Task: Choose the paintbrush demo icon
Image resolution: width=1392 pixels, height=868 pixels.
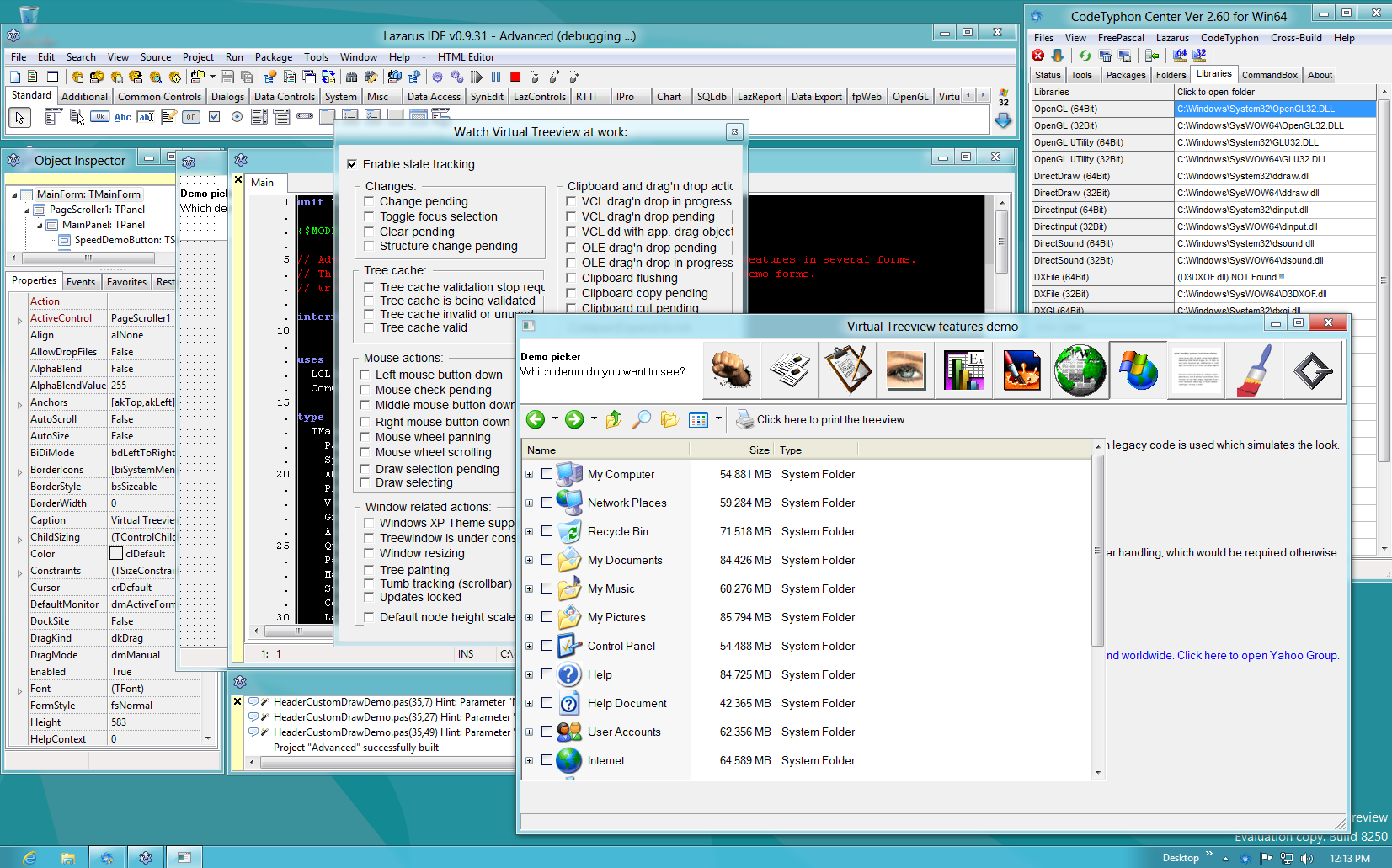Action: 1255,370
